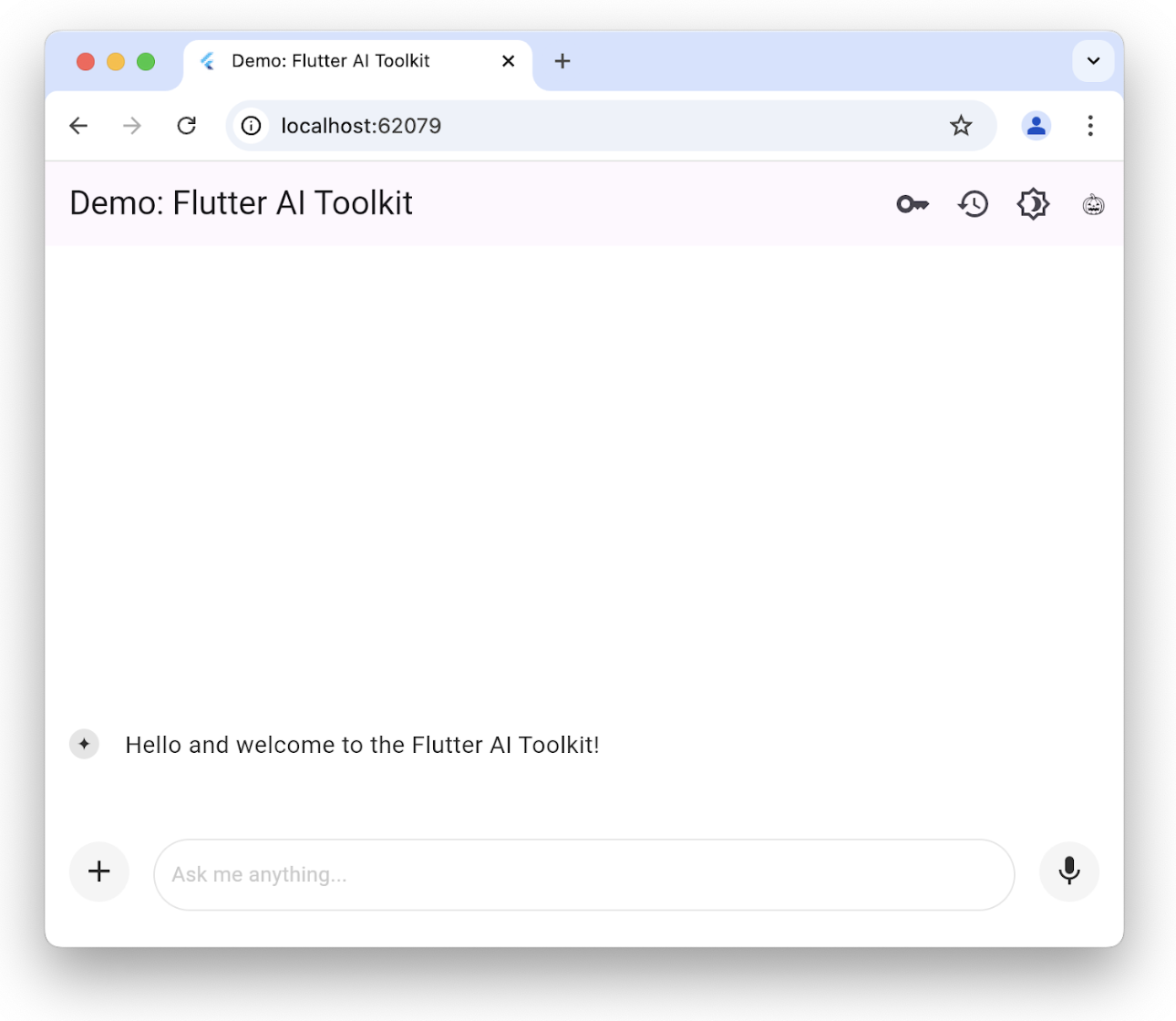Click the greyed forward navigation arrow
1176x1021 pixels.
pyautogui.click(x=131, y=126)
